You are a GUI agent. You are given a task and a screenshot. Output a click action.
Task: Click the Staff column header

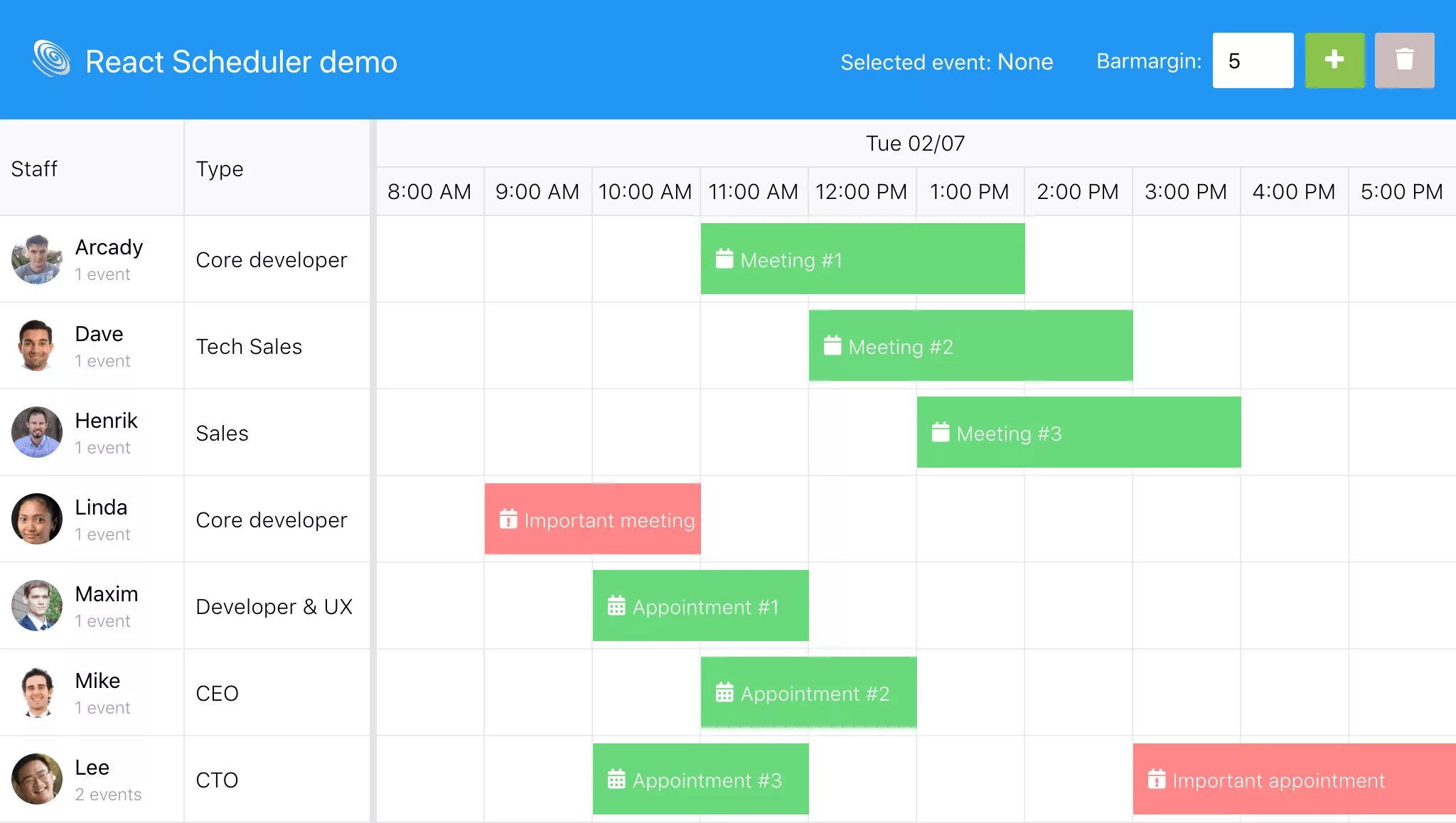tap(34, 169)
